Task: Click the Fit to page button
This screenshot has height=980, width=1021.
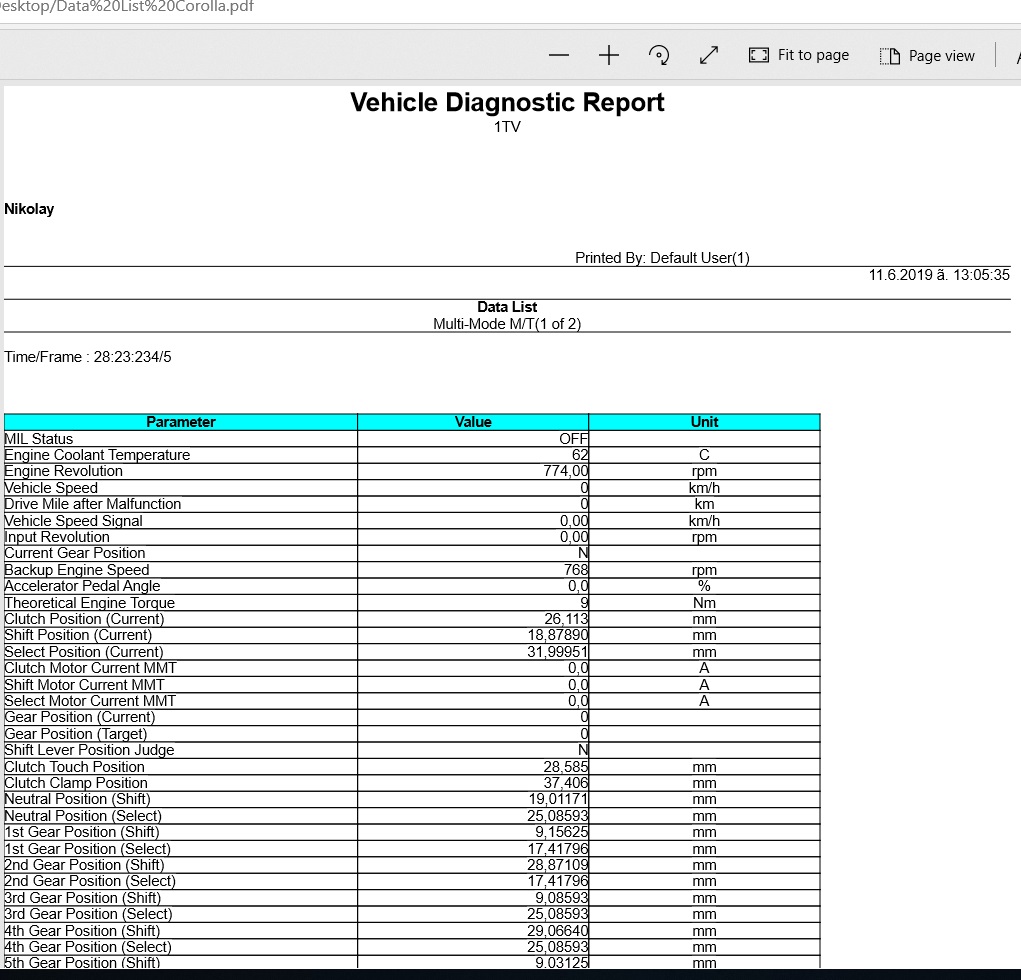Action: click(799, 56)
